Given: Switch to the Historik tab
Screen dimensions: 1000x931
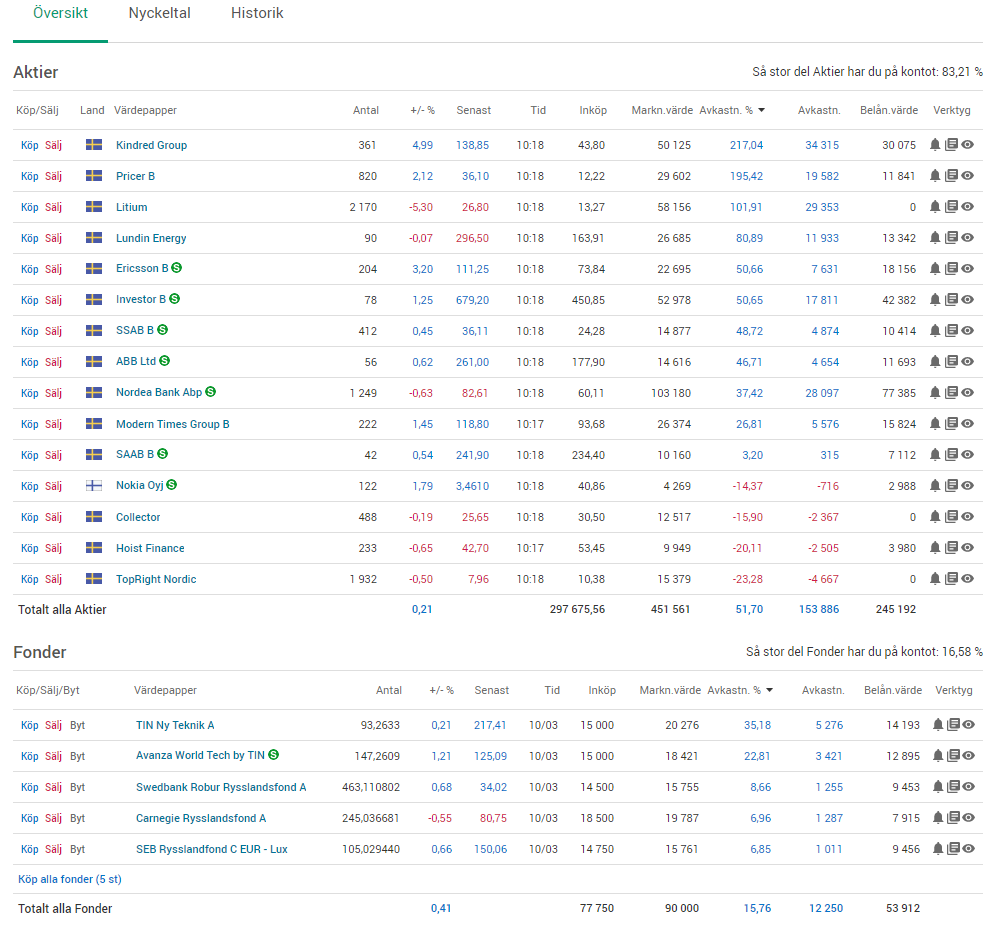Looking at the screenshot, I should tap(257, 13).
